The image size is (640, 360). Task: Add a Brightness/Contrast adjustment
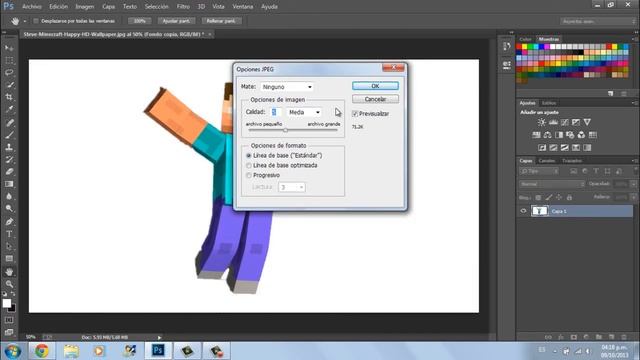pyautogui.click(x=542, y=122)
